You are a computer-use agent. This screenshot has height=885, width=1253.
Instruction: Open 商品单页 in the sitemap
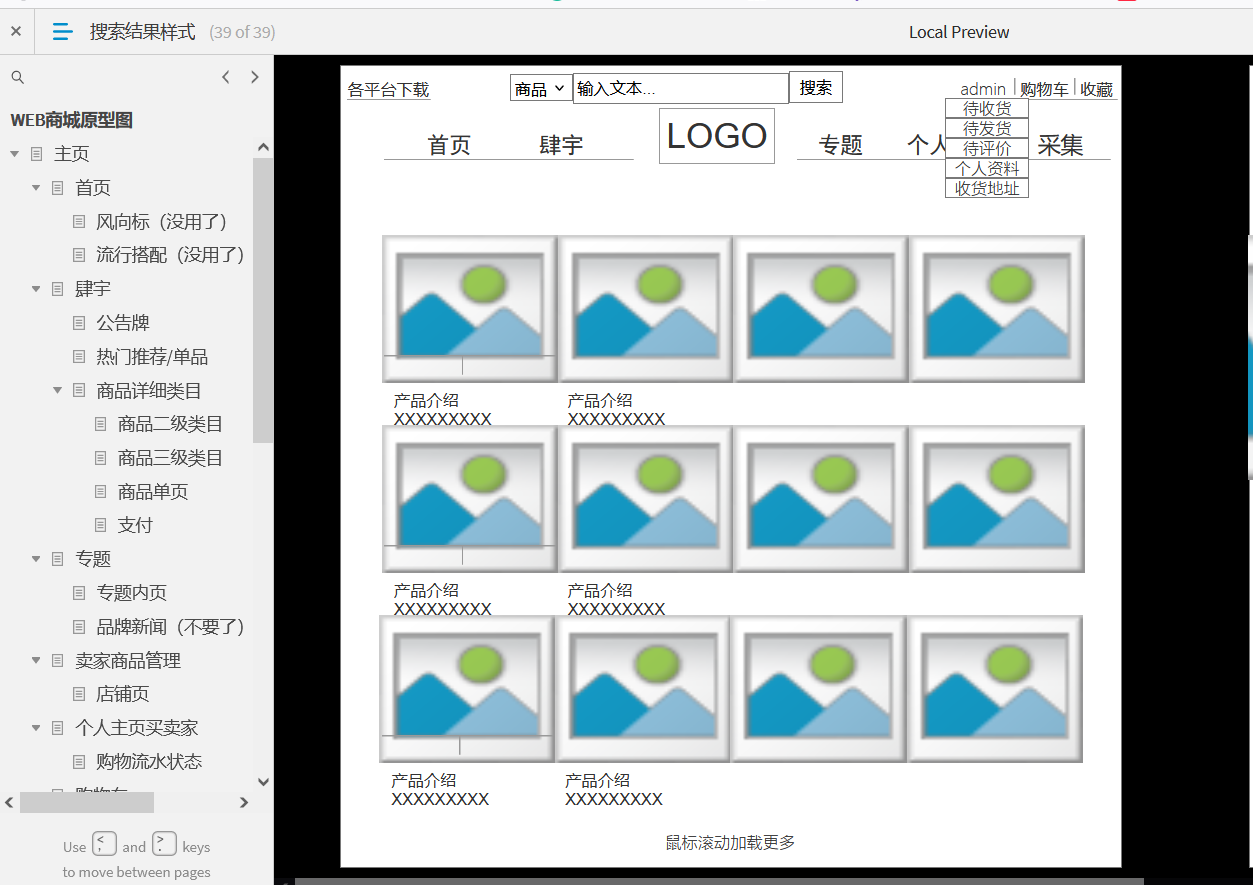[153, 492]
